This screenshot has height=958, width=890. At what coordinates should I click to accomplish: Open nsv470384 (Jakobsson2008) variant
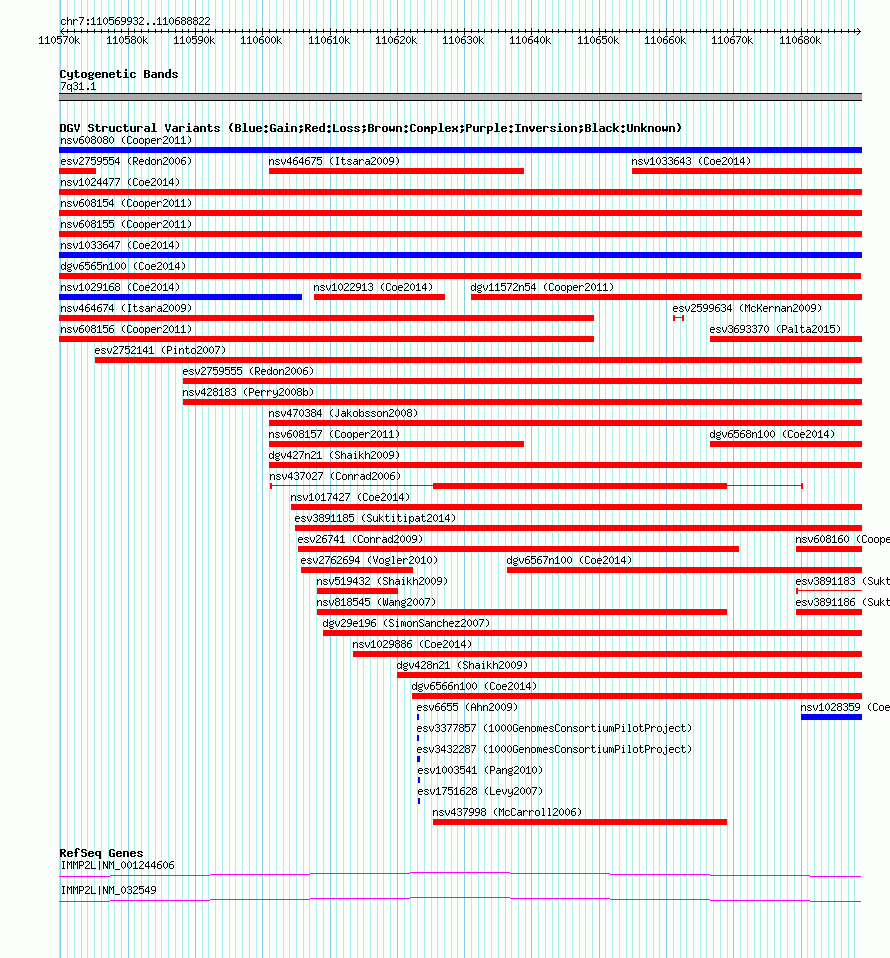click(x=343, y=413)
